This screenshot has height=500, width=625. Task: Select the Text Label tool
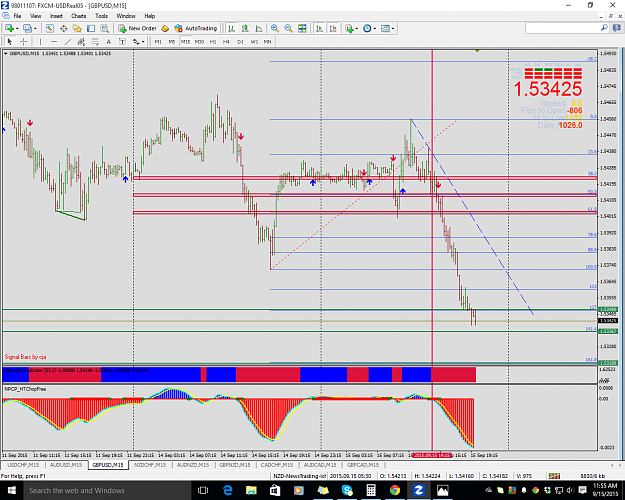tap(122, 41)
